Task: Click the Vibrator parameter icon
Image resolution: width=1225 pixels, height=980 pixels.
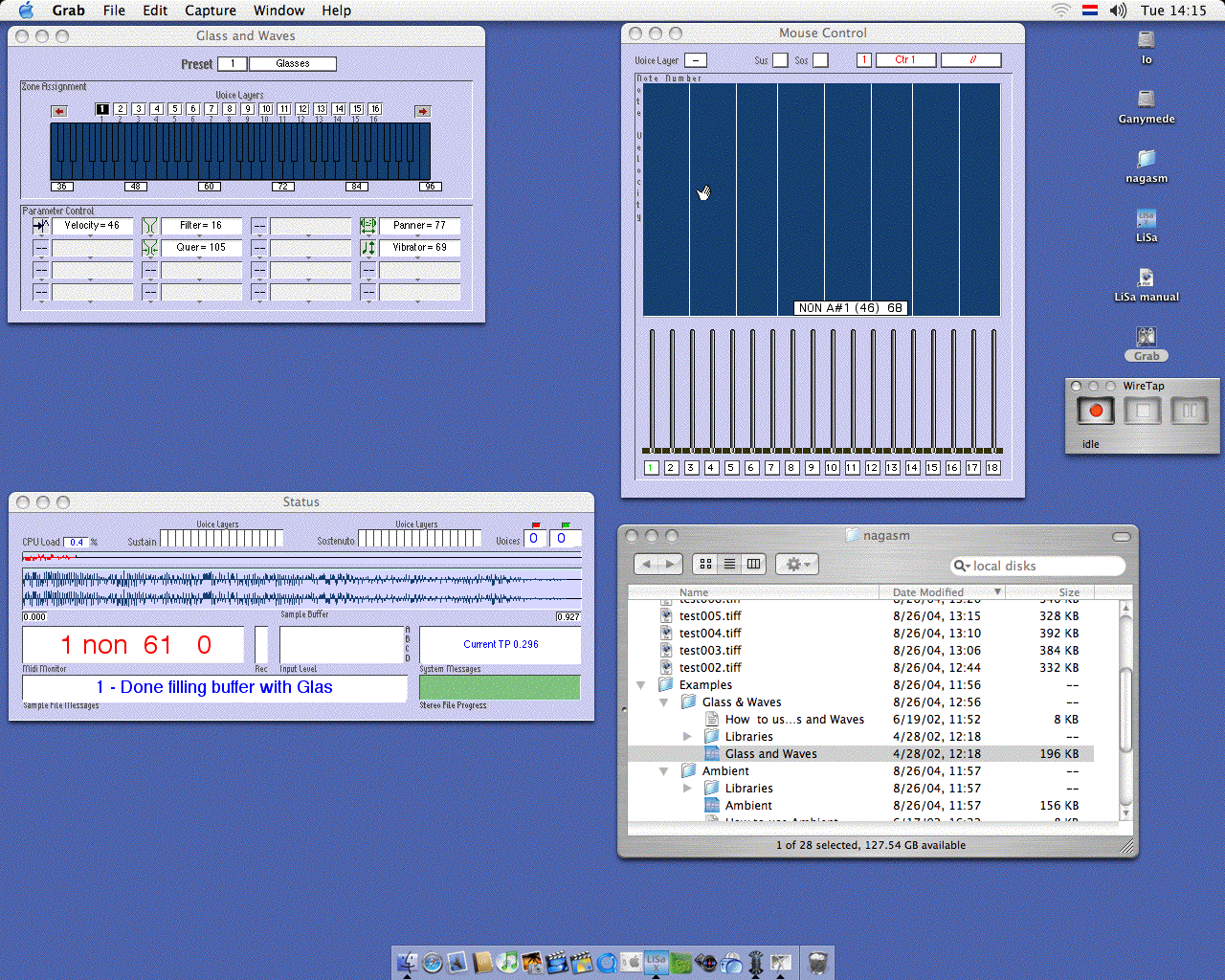Action: pos(368,248)
